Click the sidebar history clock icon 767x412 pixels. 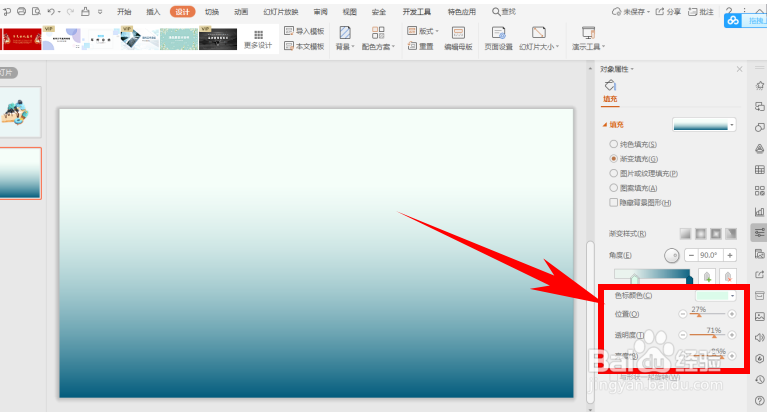pyautogui.click(x=760, y=380)
